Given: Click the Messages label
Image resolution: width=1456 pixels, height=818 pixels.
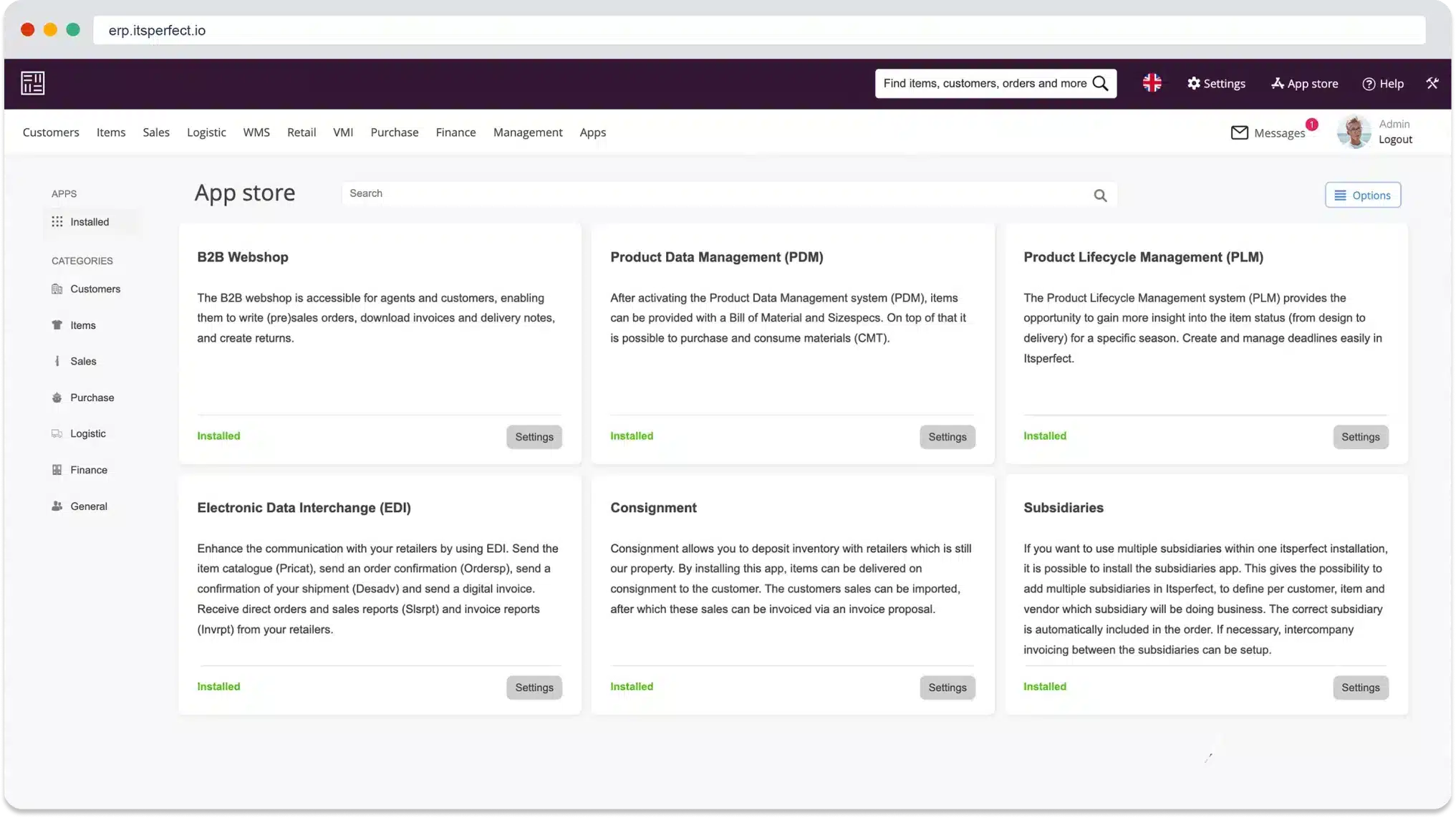Looking at the screenshot, I should tap(1279, 133).
